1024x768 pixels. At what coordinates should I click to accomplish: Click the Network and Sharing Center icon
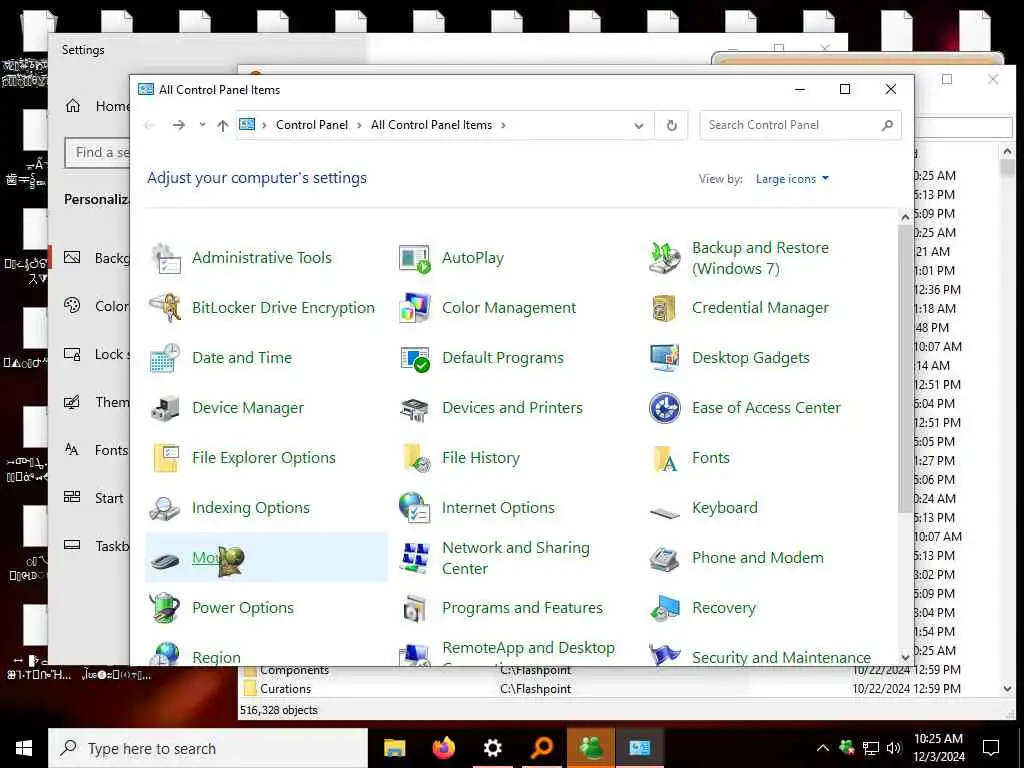[x=415, y=558]
